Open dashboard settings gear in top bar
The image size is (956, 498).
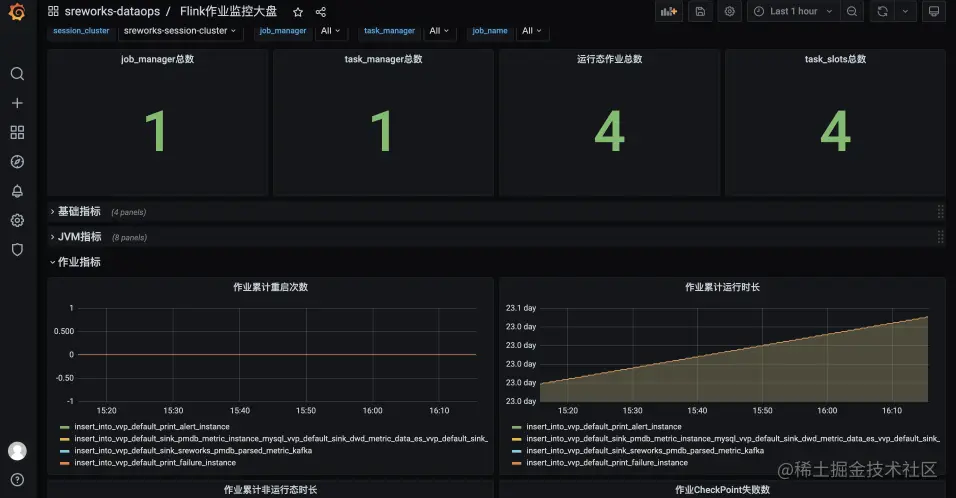pyautogui.click(x=729, y=11)
